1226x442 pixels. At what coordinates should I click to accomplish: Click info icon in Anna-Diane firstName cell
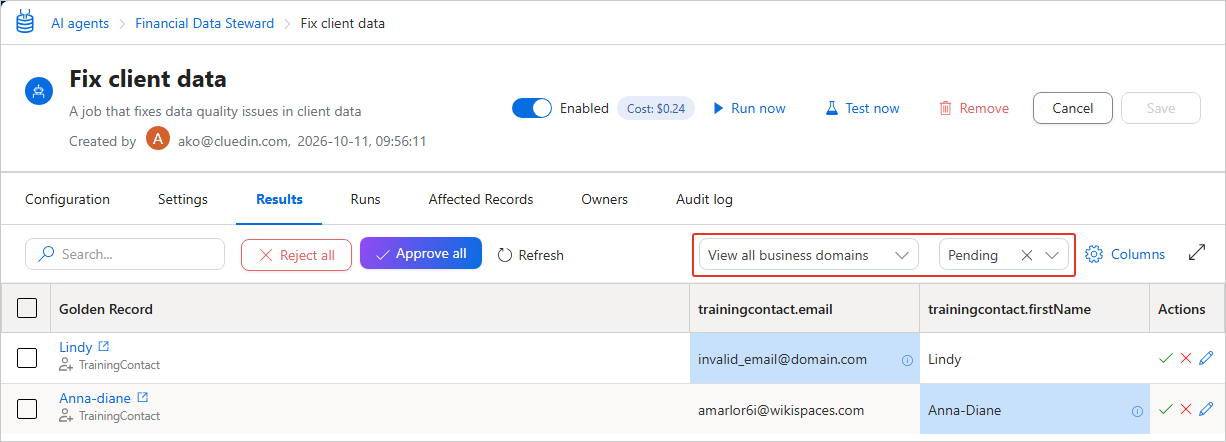(x=1137, y=411)
